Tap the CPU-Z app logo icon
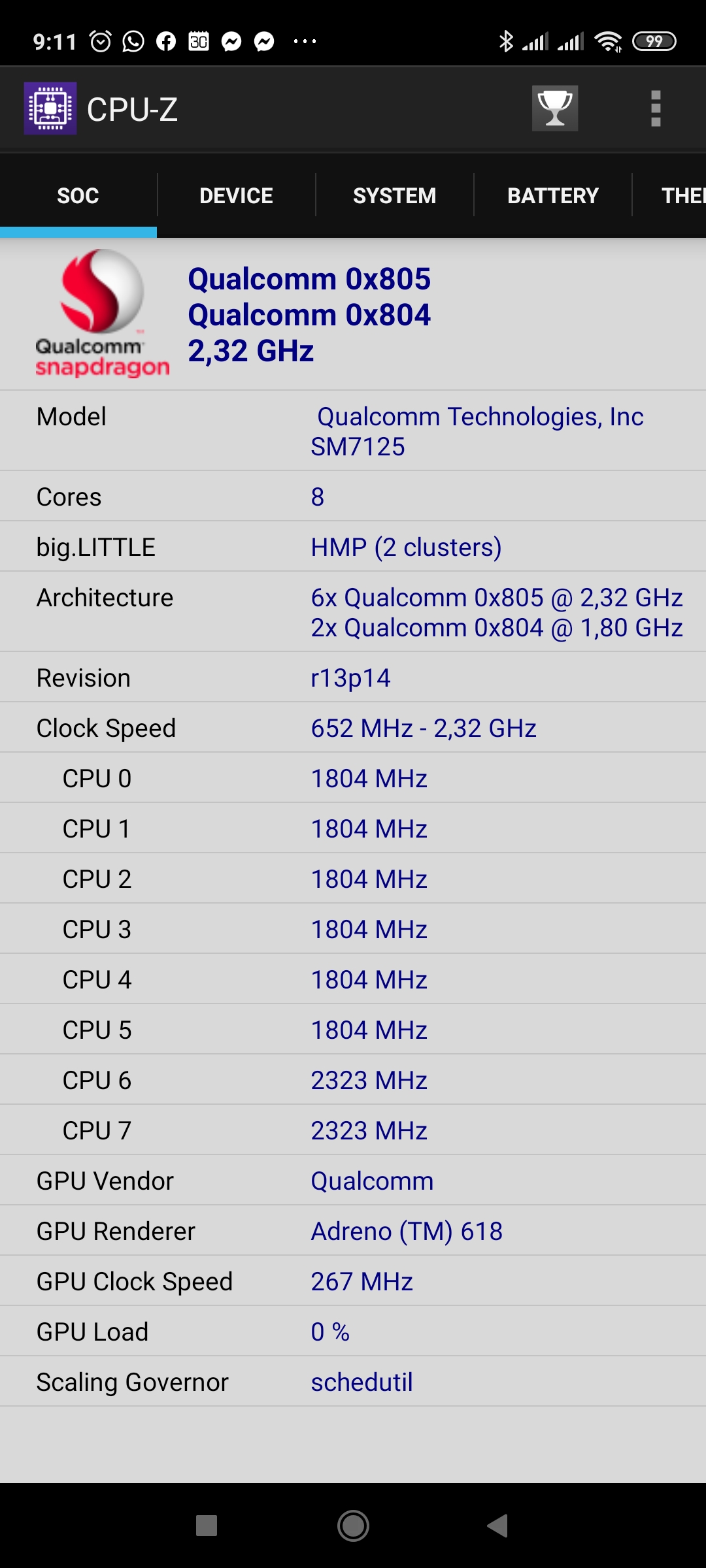The width and height of the screenshot is (706, 1568). point(50,108)
